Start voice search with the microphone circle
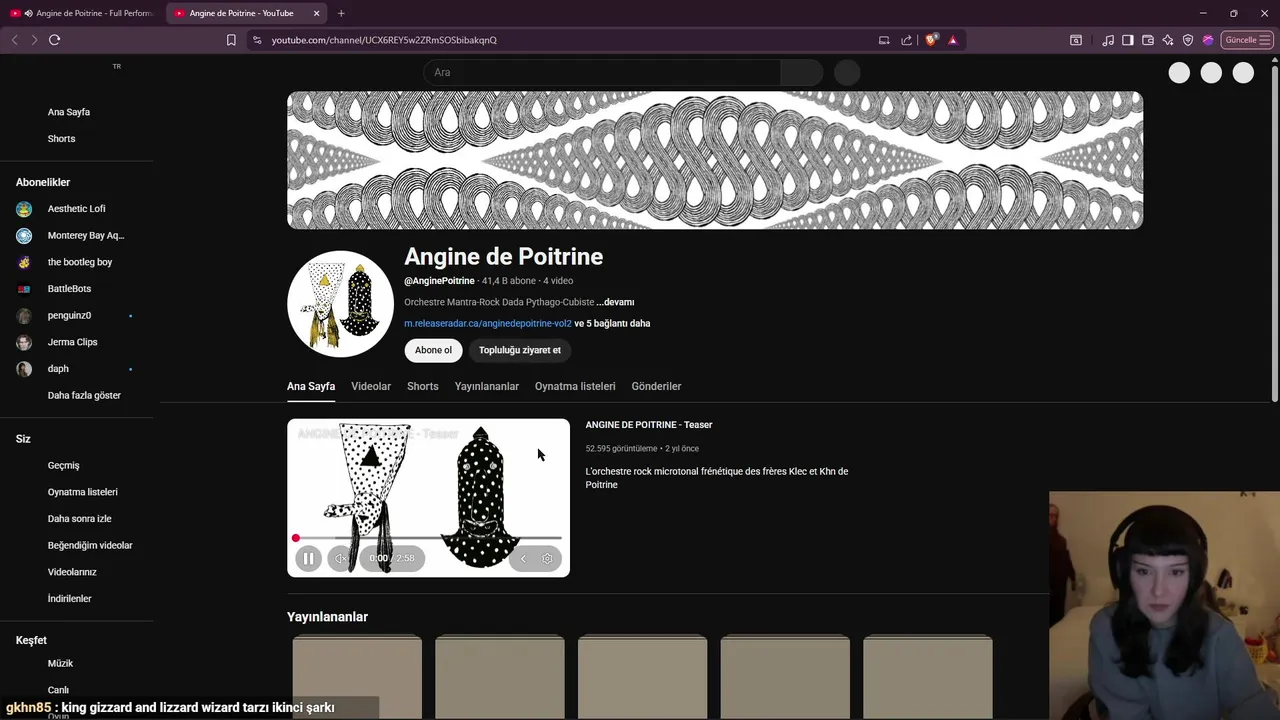1280x720 pixels. pos(847,72)
